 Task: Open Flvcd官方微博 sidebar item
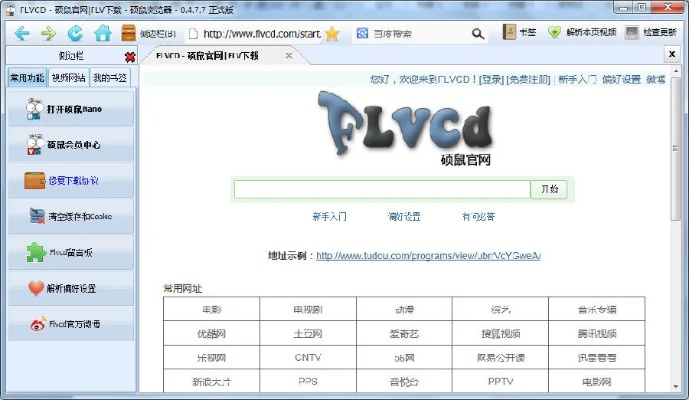[x=69, y=324]
